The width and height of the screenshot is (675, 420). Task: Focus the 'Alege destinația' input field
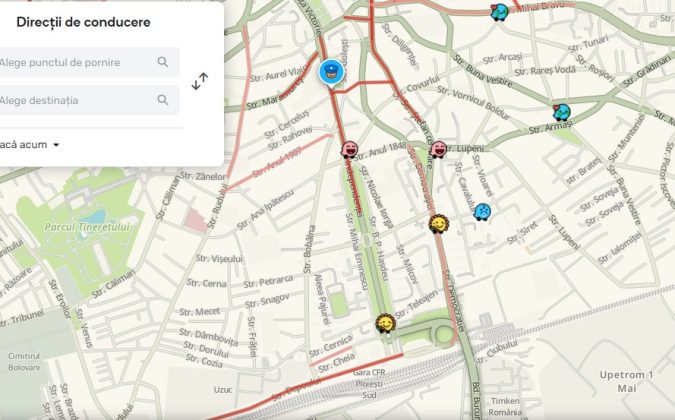pos(75,100)
